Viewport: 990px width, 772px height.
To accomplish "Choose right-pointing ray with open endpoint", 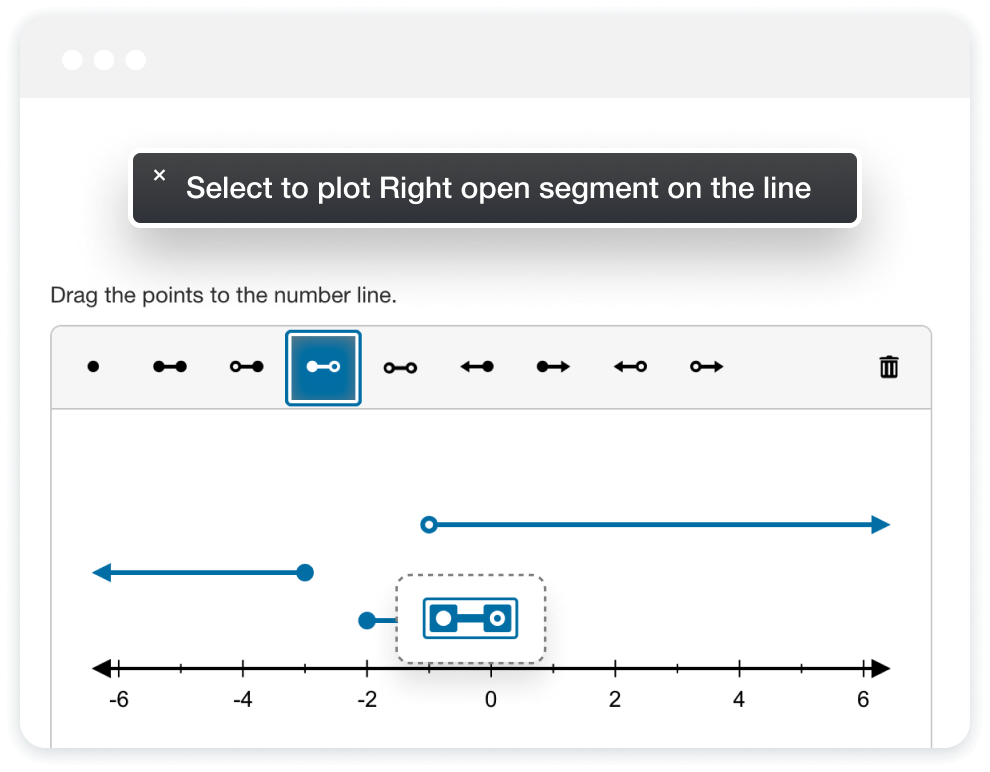I will coord(706,367).
